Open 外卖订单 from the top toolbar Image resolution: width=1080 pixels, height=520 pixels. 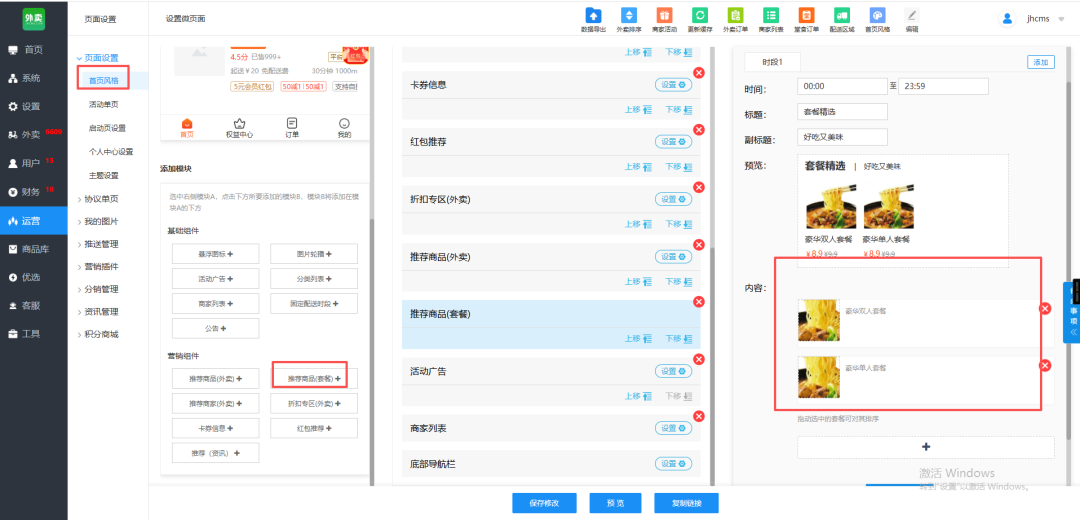click(x=735, y=16)
